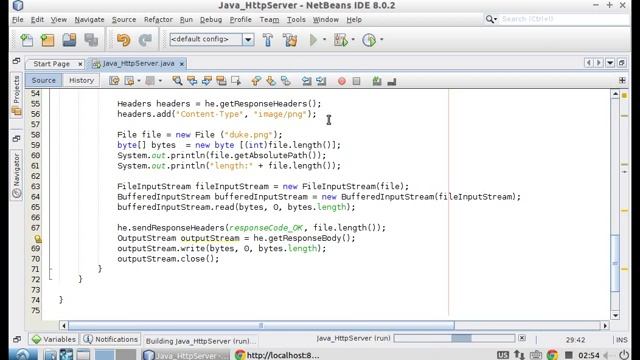Click the hint lightbulb on line 68

[38, 238]
